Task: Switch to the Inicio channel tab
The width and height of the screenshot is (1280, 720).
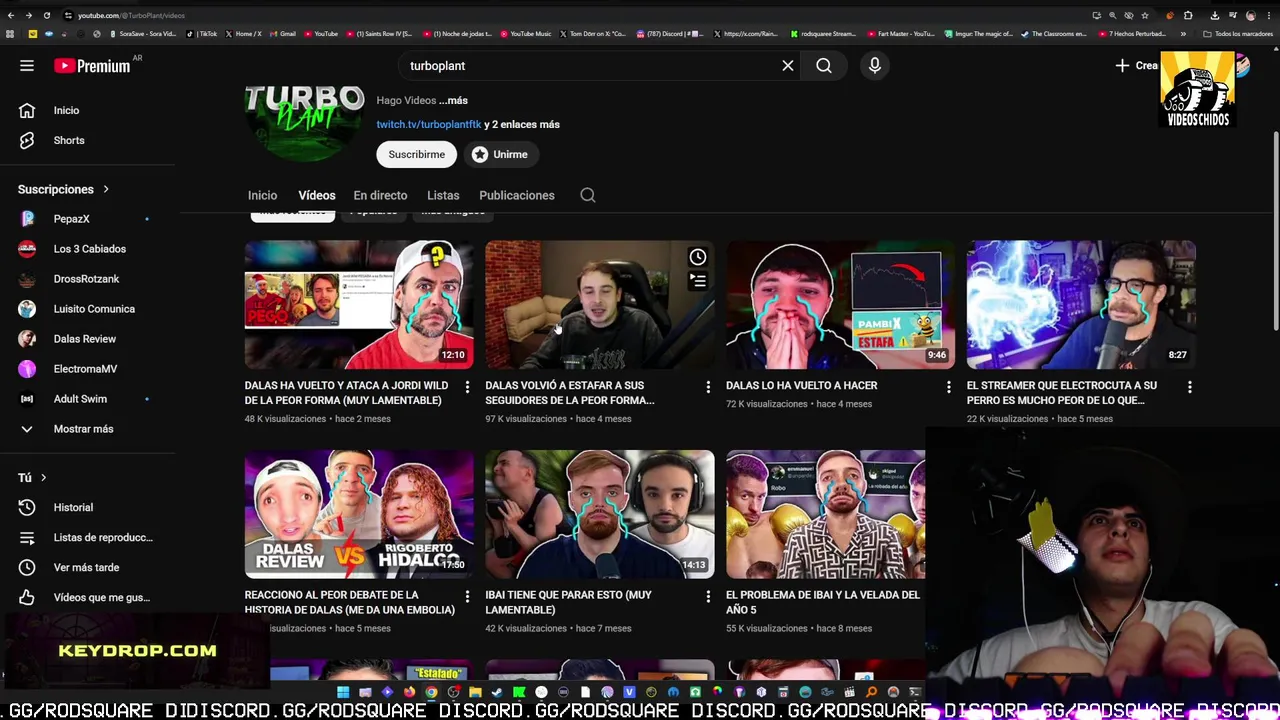Action: (262, 195)
